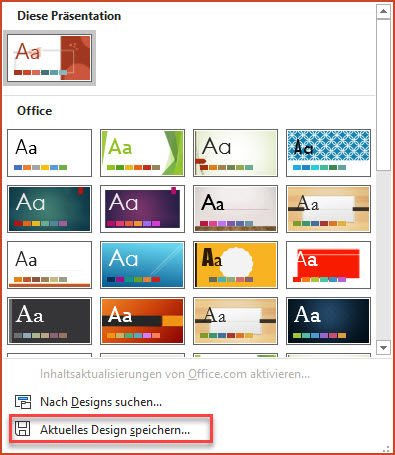Click the save icon beside Aktuelles Design speichern
Image resolution: width=395 pixels, height=455 pixels.
coord(23,429)
